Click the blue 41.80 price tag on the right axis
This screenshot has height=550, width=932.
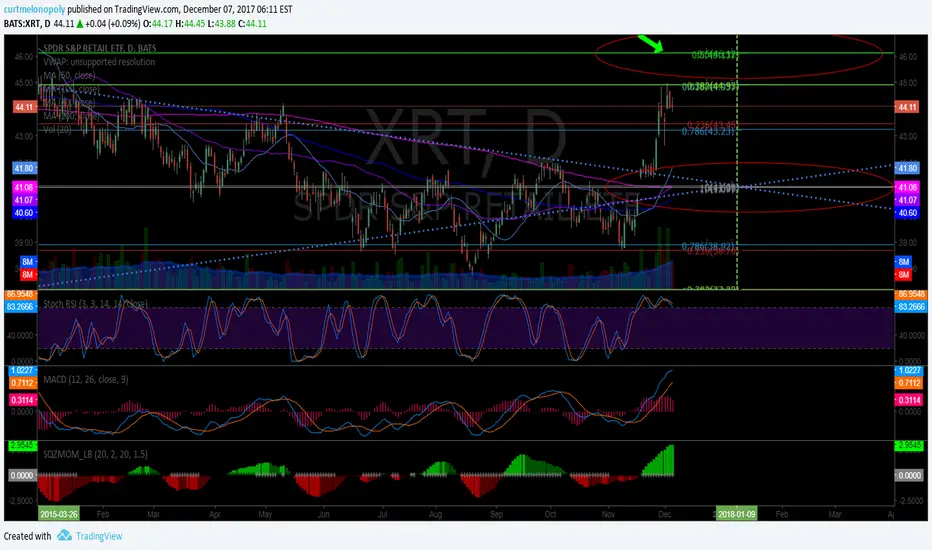pyautogui.click(x=907, y=169)
